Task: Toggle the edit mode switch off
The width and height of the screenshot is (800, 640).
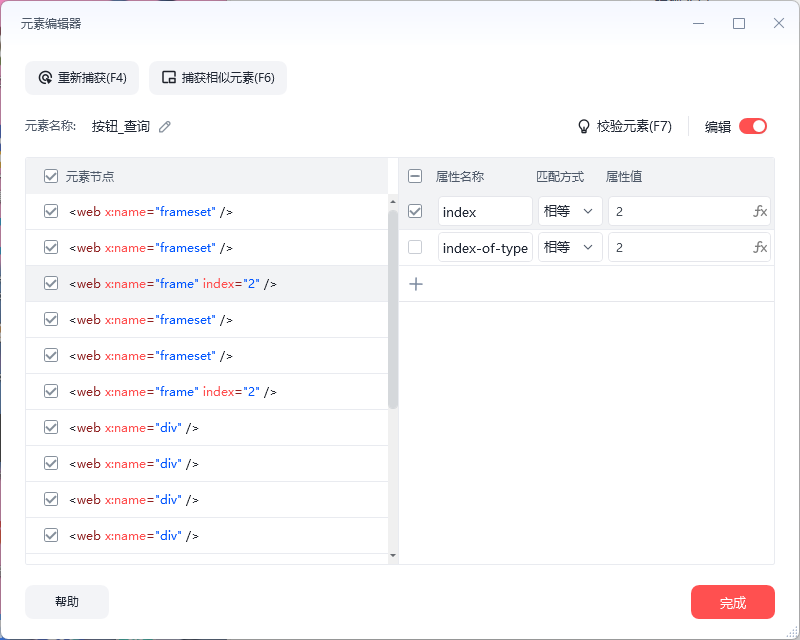Action: click(x=752, y=126)
